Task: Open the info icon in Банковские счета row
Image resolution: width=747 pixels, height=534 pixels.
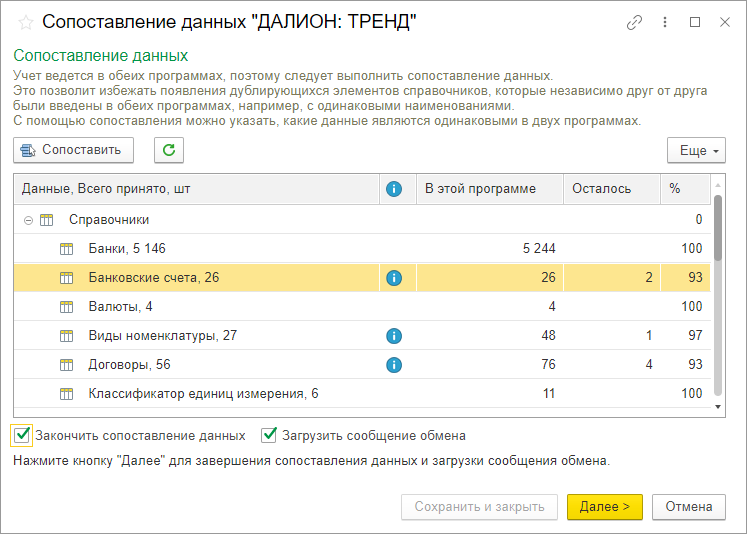Action: (394, 278)
